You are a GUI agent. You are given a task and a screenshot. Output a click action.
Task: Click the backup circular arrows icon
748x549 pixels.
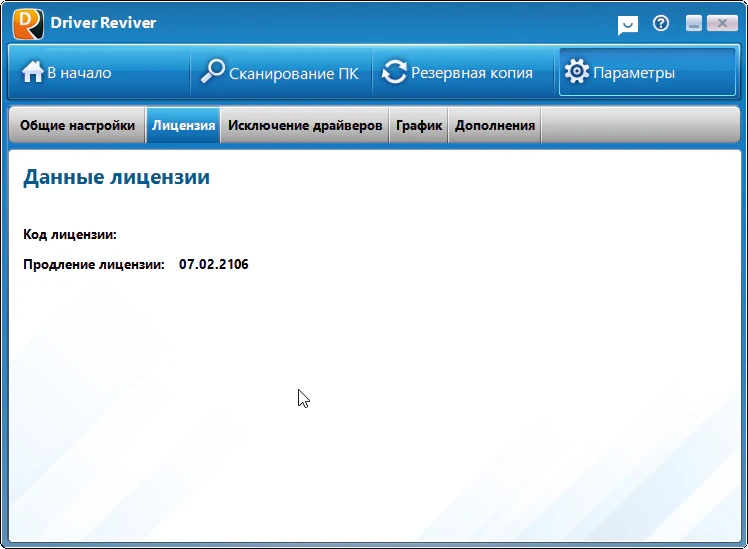tap(394, 72)
